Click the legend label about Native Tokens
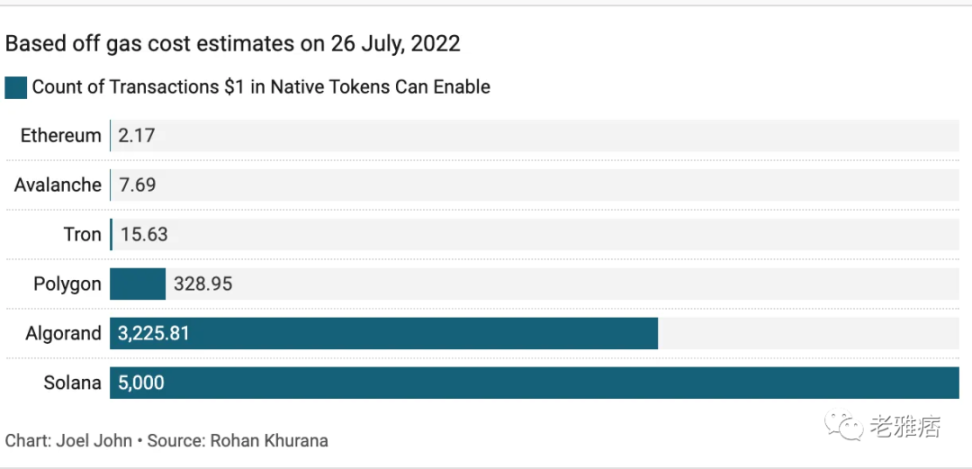 click(x=261, y=87)
